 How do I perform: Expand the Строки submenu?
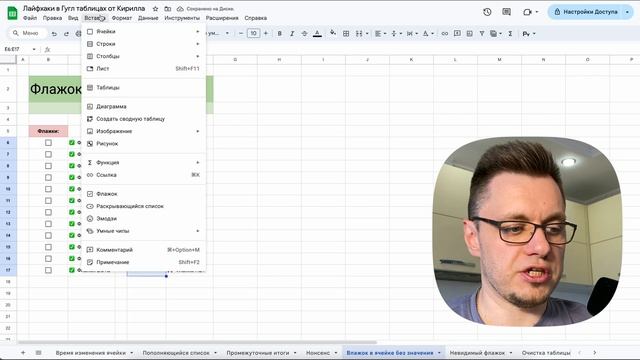(144, 44)
